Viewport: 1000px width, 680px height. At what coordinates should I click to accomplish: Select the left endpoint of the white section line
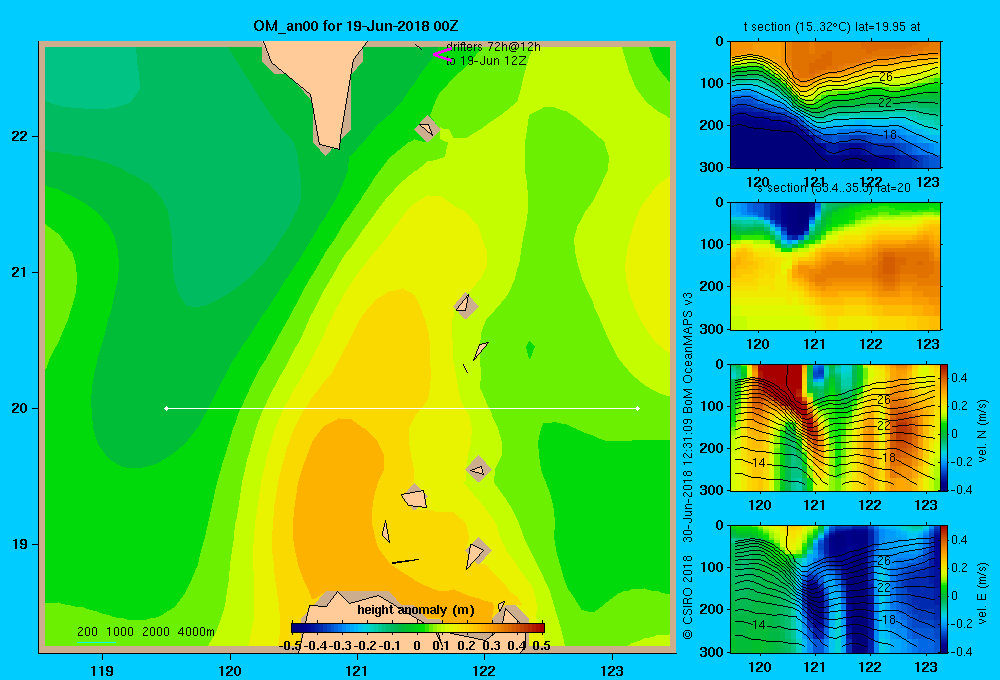tap(166, 408)
